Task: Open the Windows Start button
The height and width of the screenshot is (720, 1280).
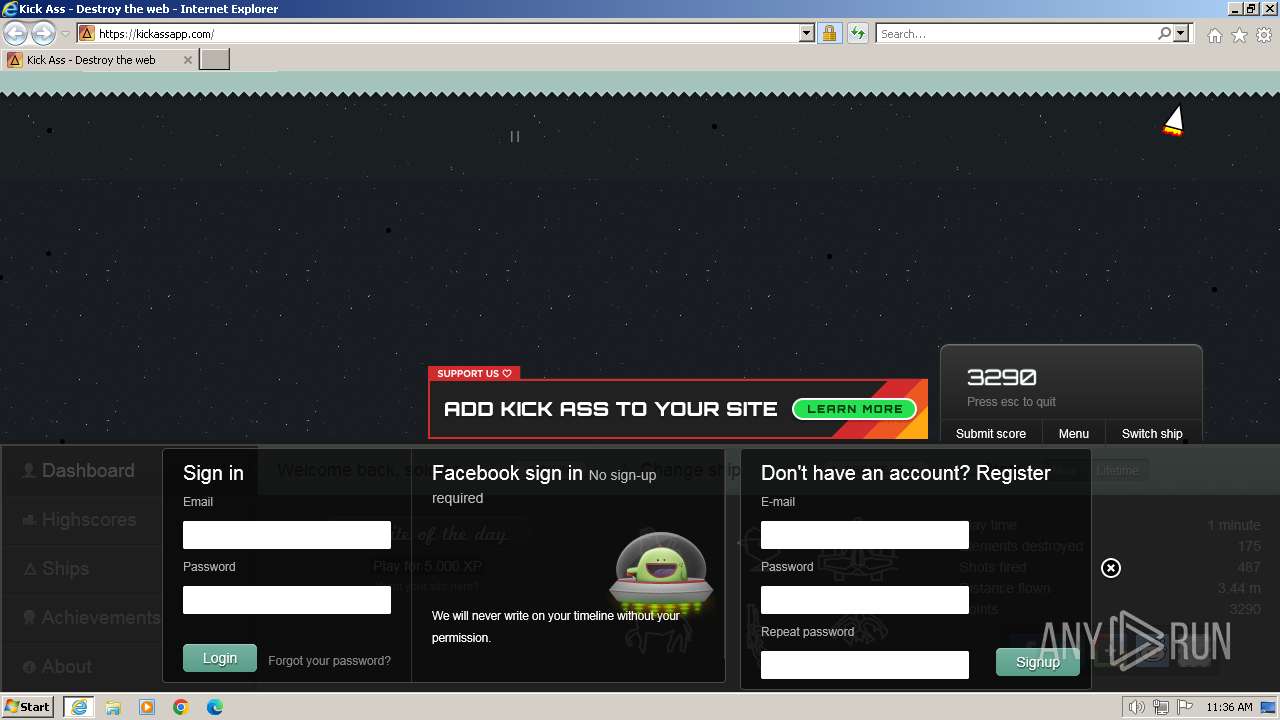Action: [28, 706]
